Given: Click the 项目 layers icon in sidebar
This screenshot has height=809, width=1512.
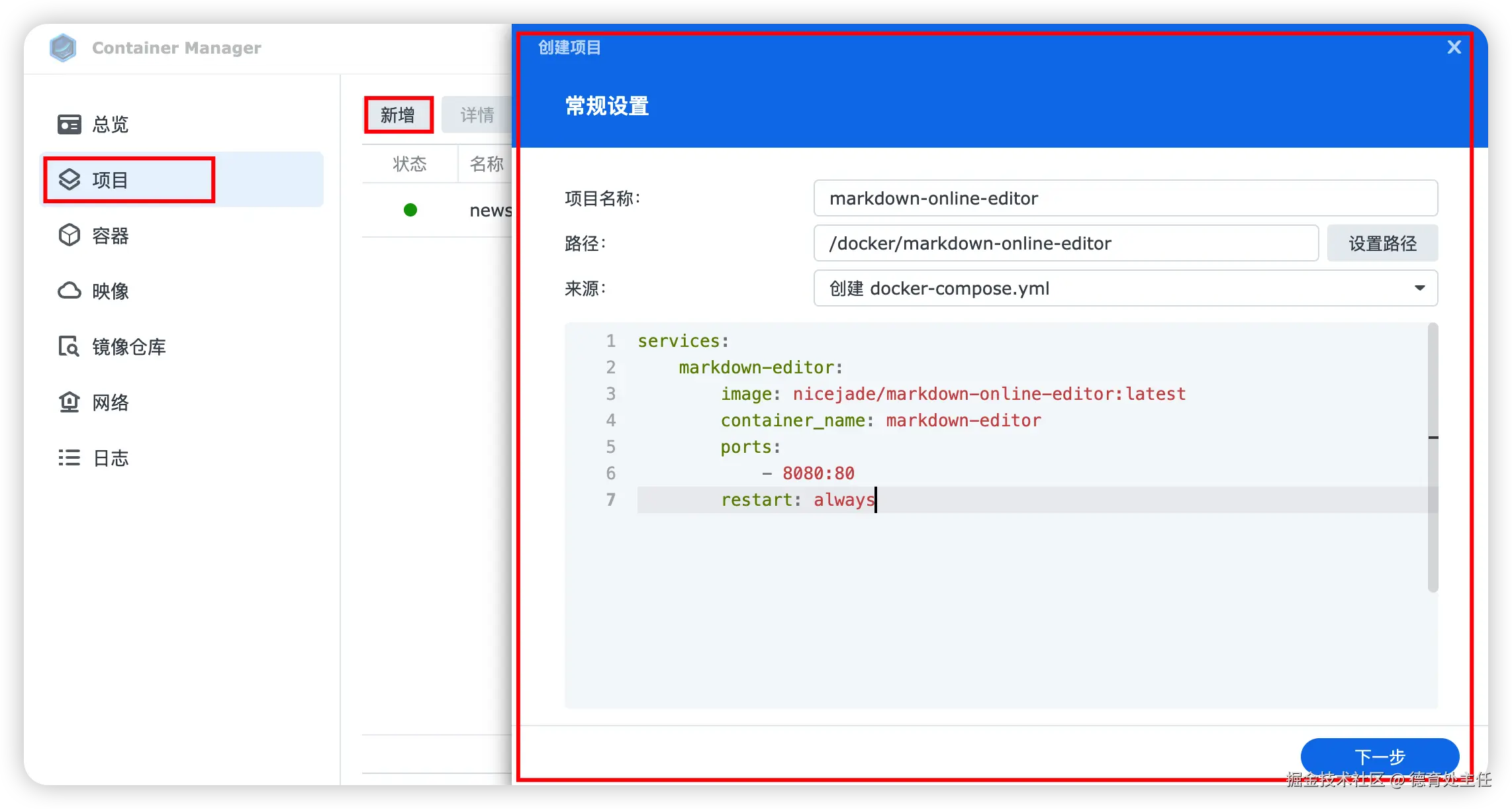Looking at the screenshot, I should (x=69, y=179).
